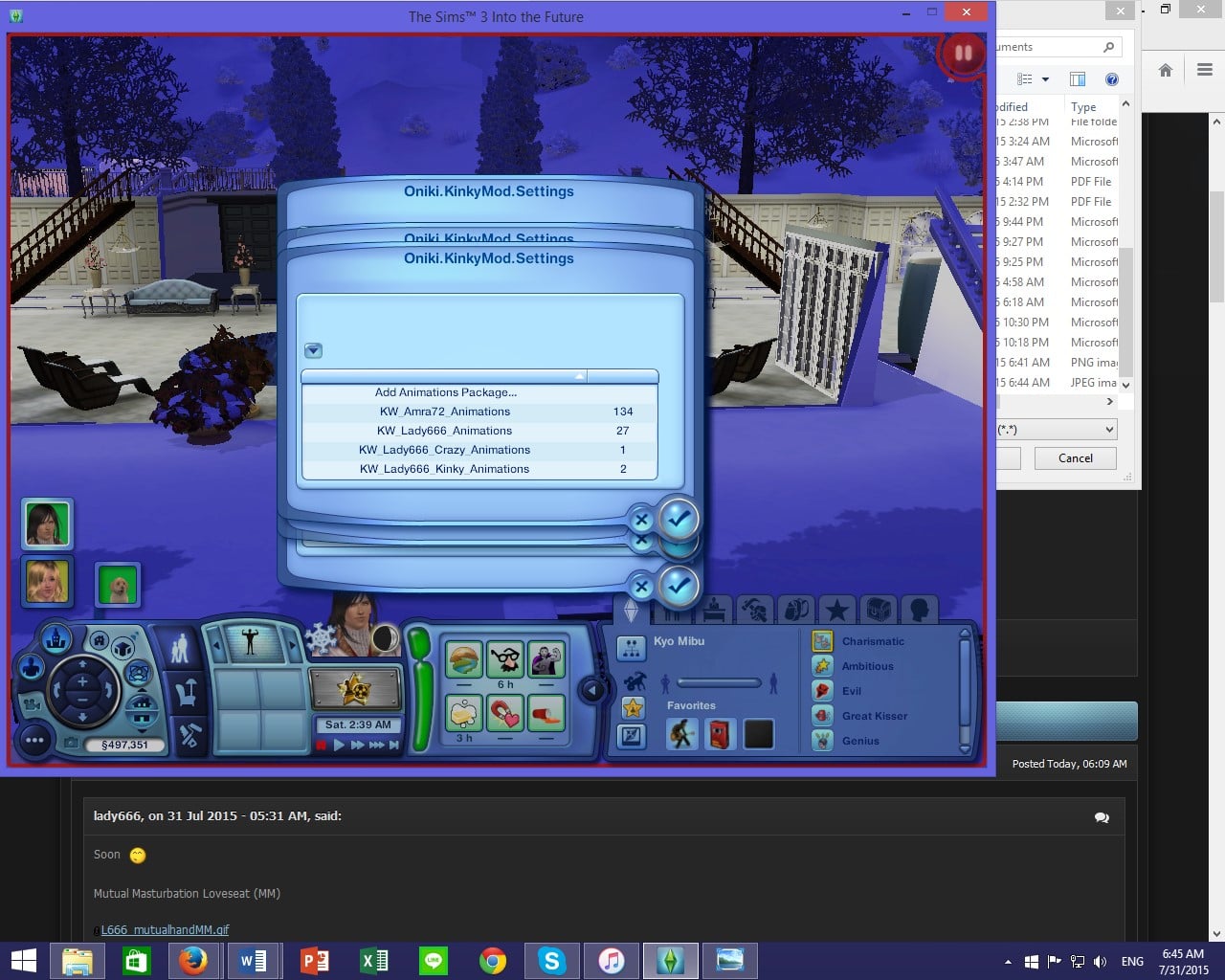This screenshot has width=1225, height=980.
Task: Open the Simology plumbob tab
Action: pyautogui.click(x=631, y=610)
